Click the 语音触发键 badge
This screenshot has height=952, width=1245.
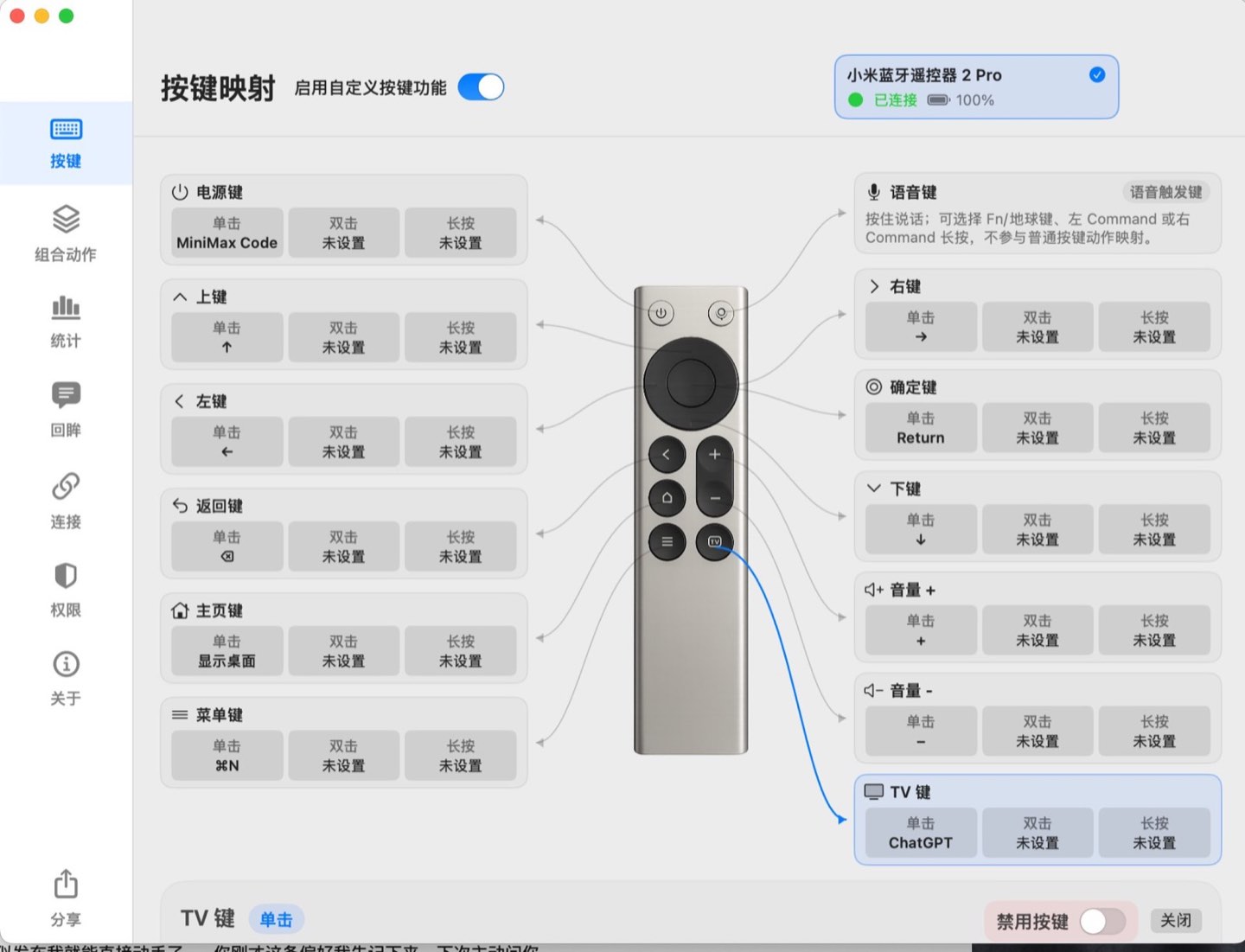[1165, 192]
